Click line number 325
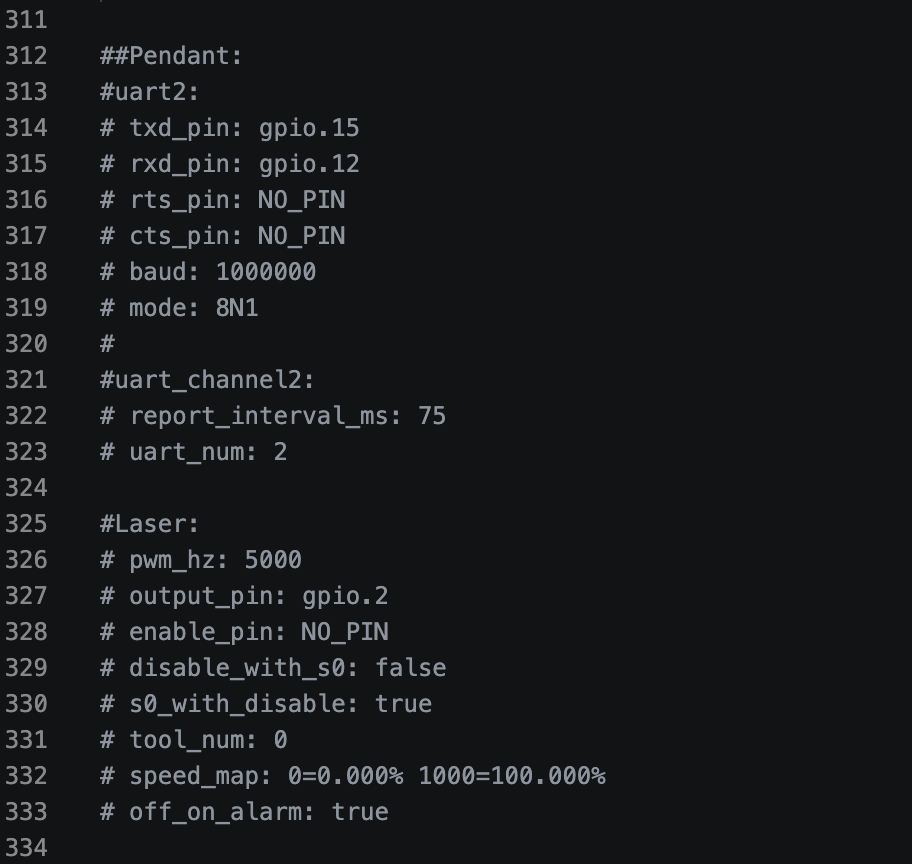The width and height of the screenshot is (912, 864). click(x=26, y=524)
